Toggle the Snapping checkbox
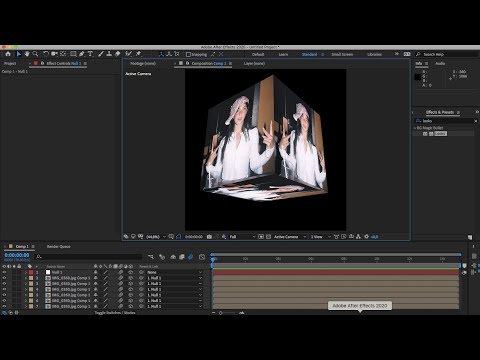Viewport: 480px width, 360px height. coord(188,54)
